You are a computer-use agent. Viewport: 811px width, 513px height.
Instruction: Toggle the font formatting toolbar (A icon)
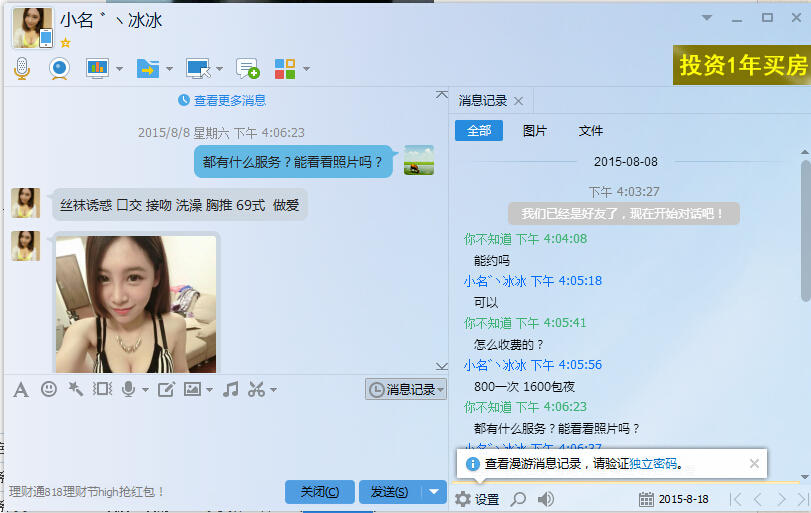click(x=20, y=389)
